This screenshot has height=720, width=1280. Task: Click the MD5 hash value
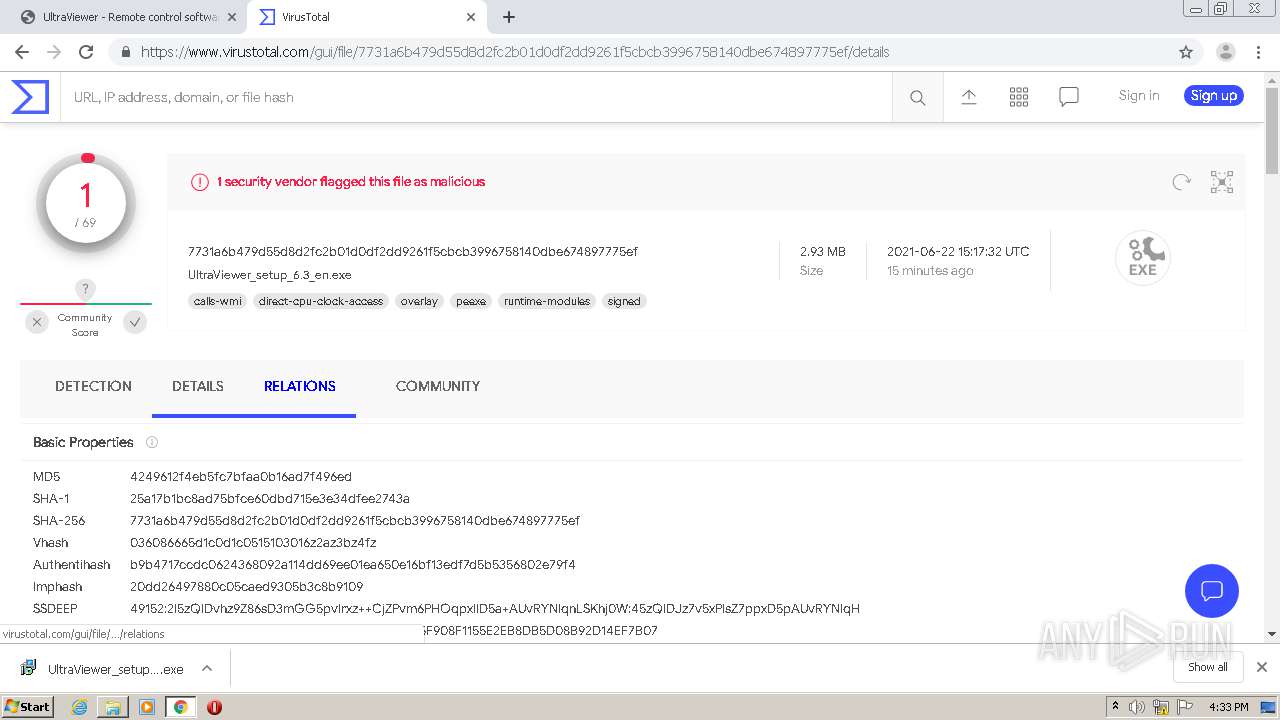241,477
